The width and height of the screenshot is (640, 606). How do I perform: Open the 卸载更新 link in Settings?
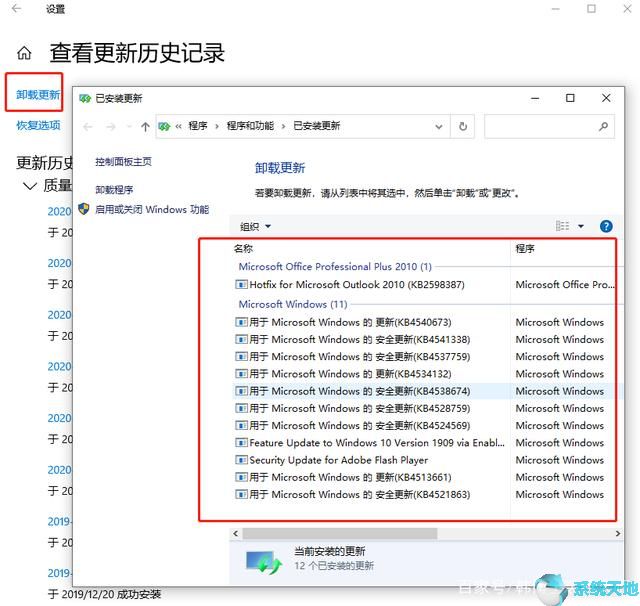point(38,95)
